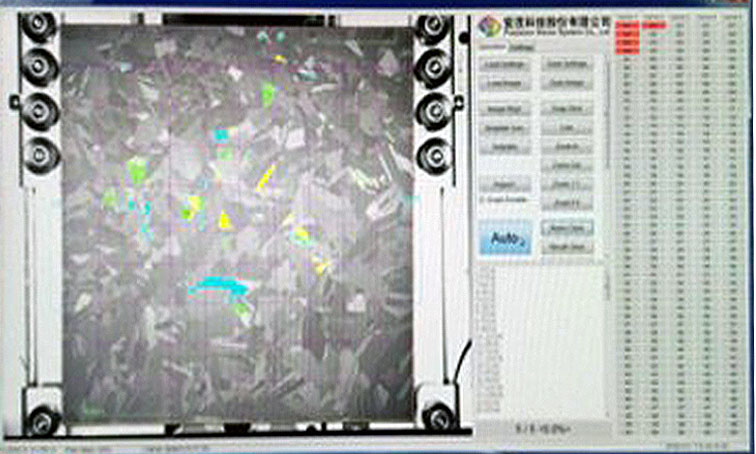
Task: Click the second red header cell in table
Action: [x=655, y=23]
